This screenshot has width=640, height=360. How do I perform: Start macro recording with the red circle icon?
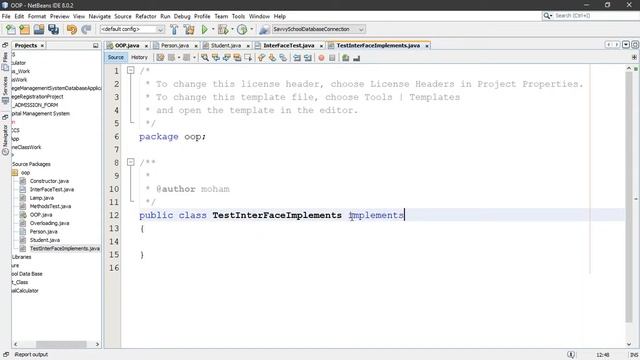[321, 58]
